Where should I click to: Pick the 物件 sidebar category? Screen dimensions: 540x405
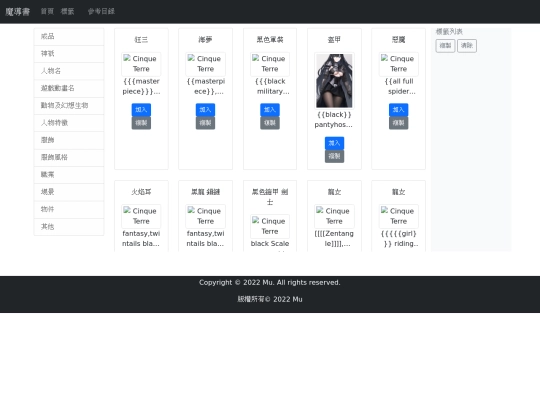point(69,209)
